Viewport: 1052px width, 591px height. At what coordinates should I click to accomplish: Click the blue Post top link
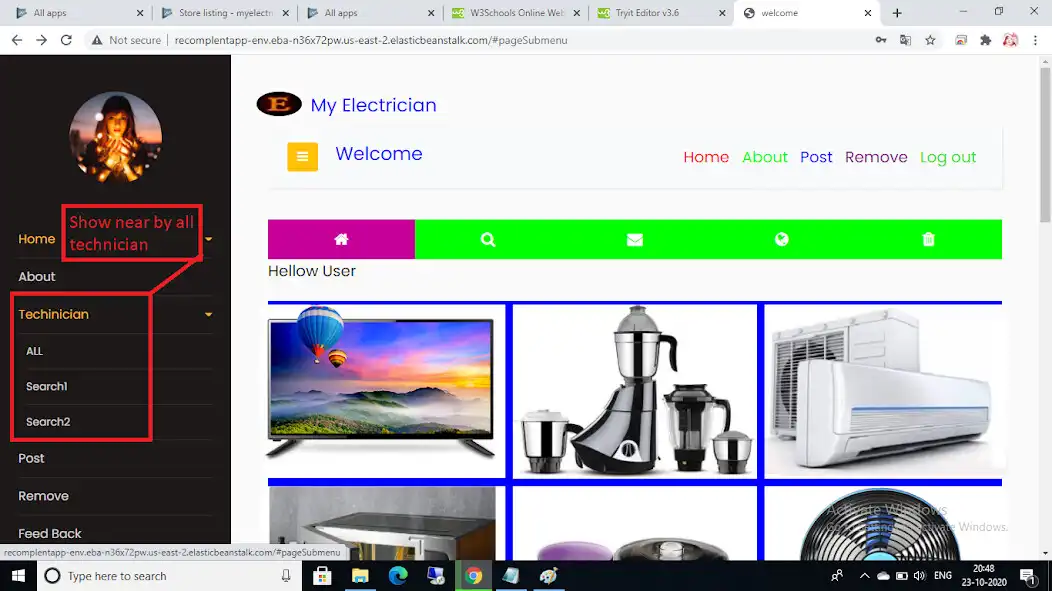coord(816,157)
